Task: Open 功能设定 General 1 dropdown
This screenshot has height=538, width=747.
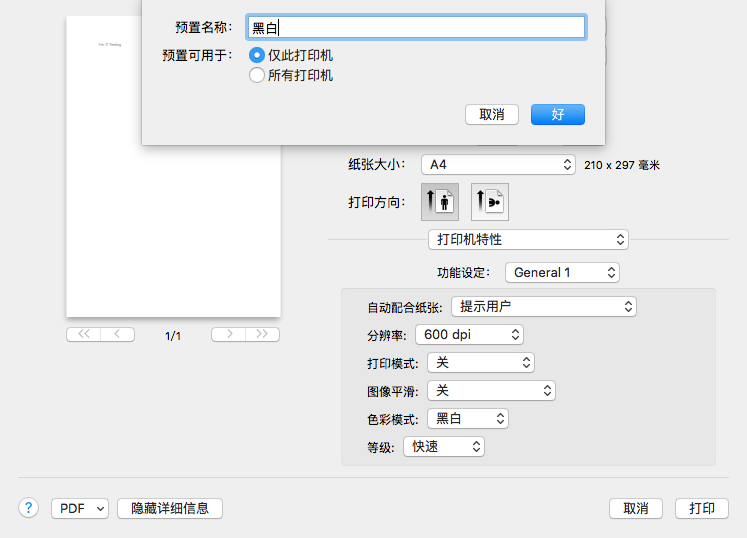Action: pyautogui.click(x=562, y=273)
